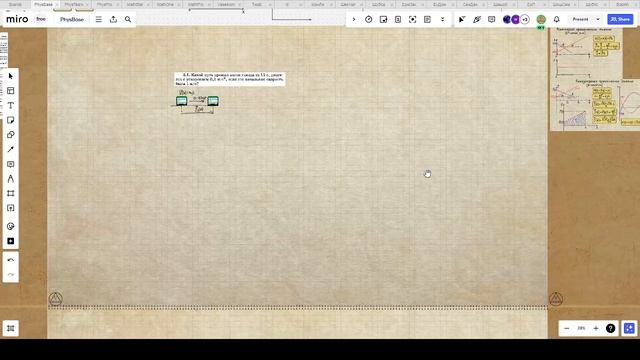This screenshot has height=360, width=640.
Task: Click the free plan badge
Action: [x=41, y=19]
